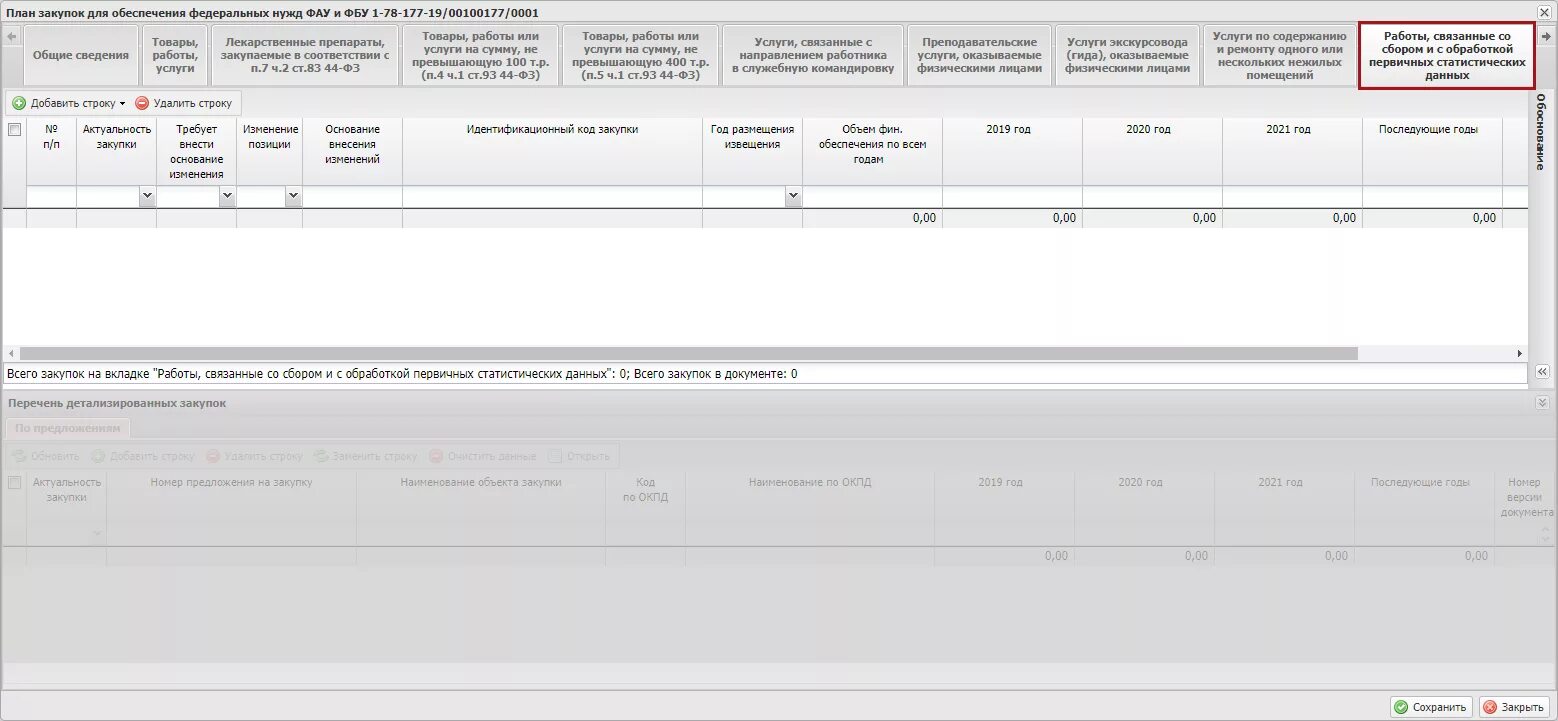The width and height of the screenshot is (1558, 721).
Task: Close the План закупок window
Action: pyautogui.click(x=1545, y=12)
